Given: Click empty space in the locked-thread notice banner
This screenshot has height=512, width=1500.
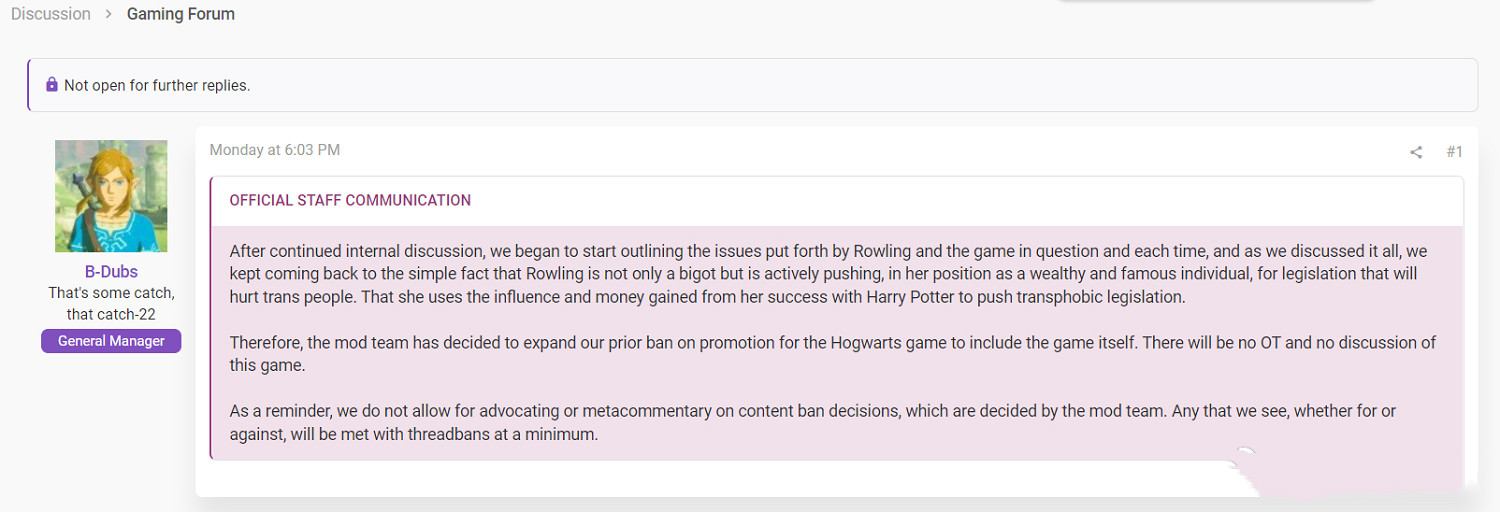Looking at the screenshot, I should tap(800, 86).
